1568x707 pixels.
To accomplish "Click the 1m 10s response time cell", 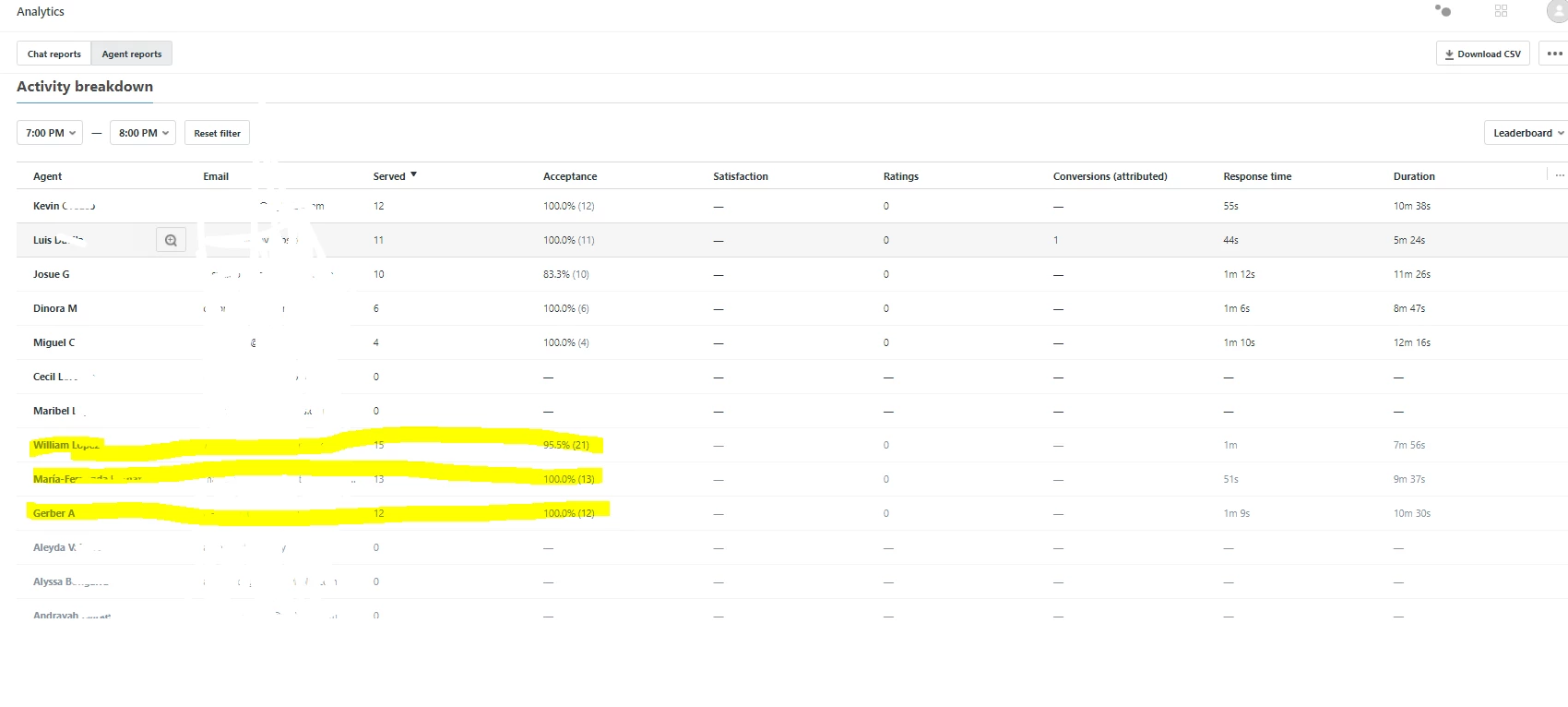I will point(1240,342).
